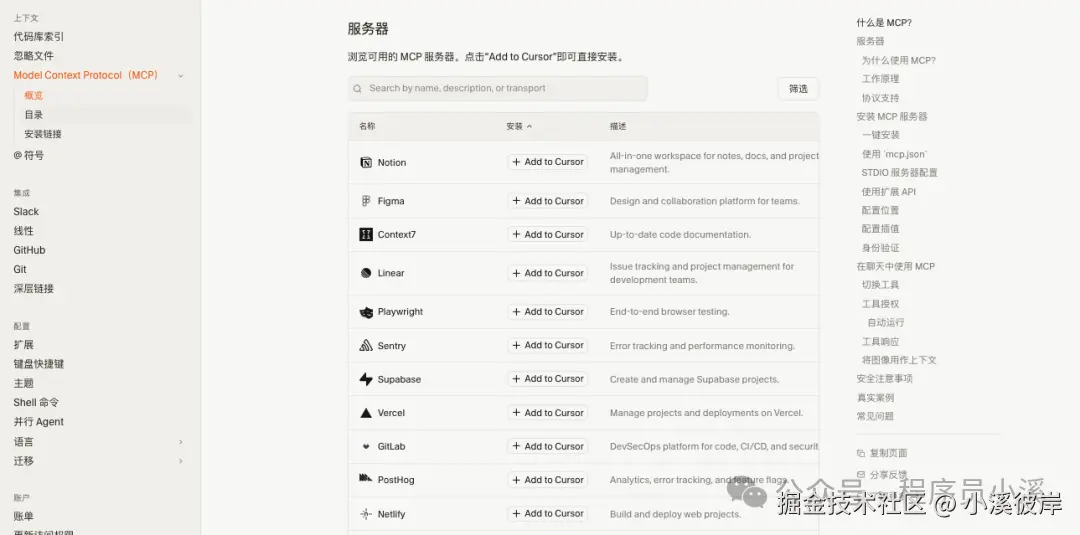Screen dimensions: 1080x535
Task: Click the Figma logo icon
Action: [366, 201]
